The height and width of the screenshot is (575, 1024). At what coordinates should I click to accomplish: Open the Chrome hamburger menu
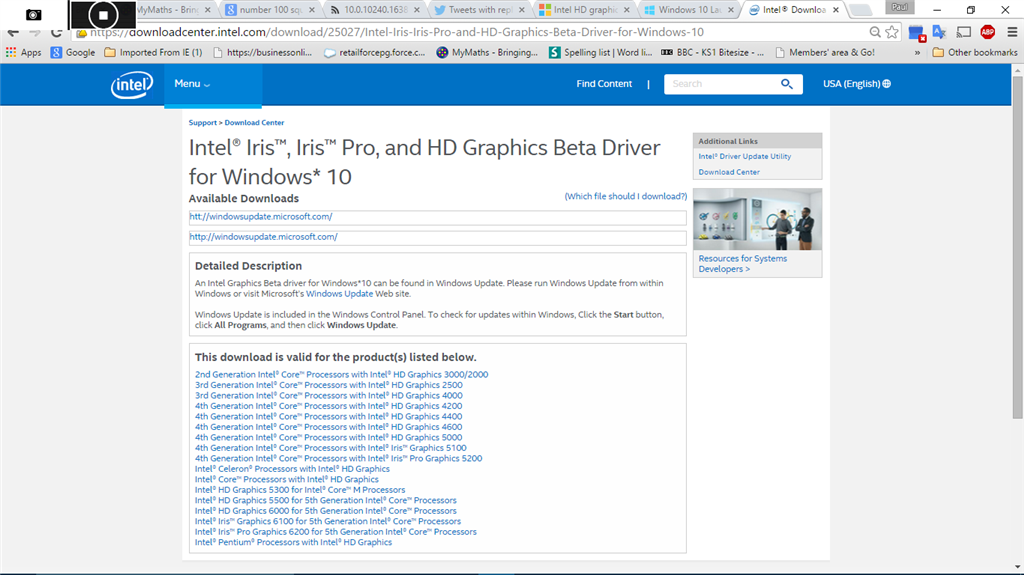(1012, 32)
